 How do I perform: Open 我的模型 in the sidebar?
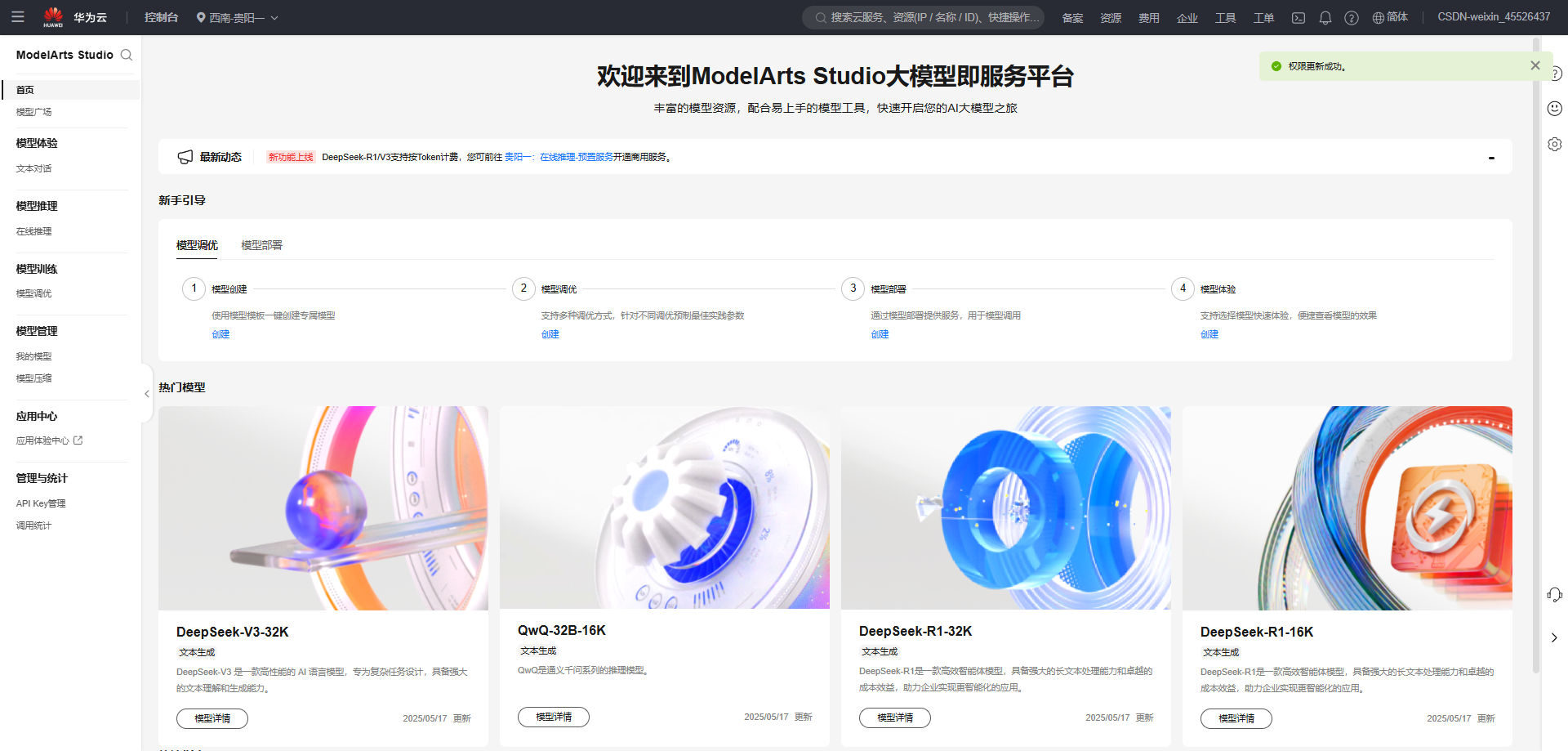pos(34,356)
